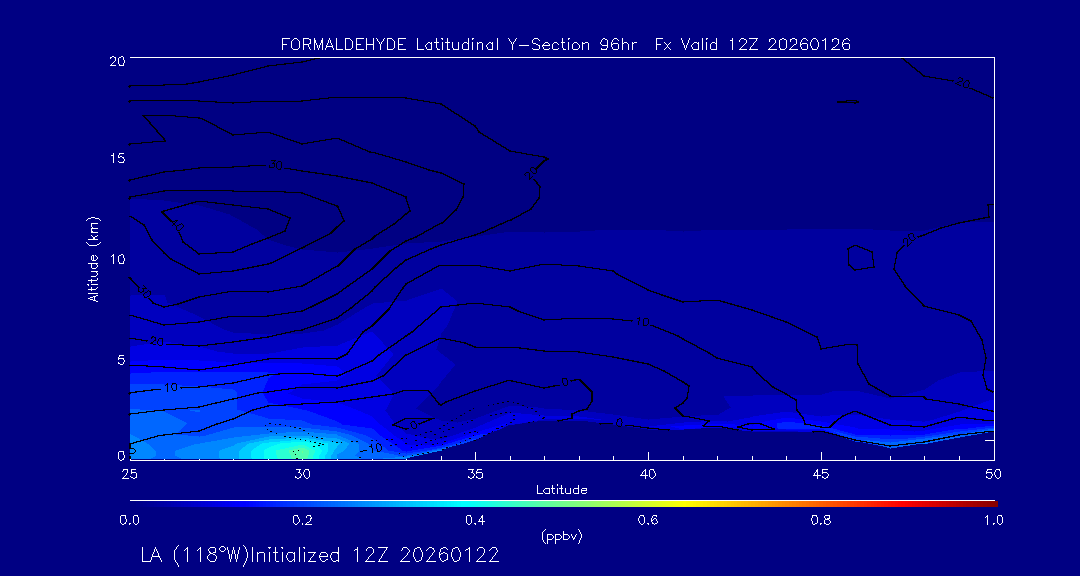Screen dimensions: 1080x576
Task: Click the 0.8 colorbar tick label
Action: click(x=821, y=520)
